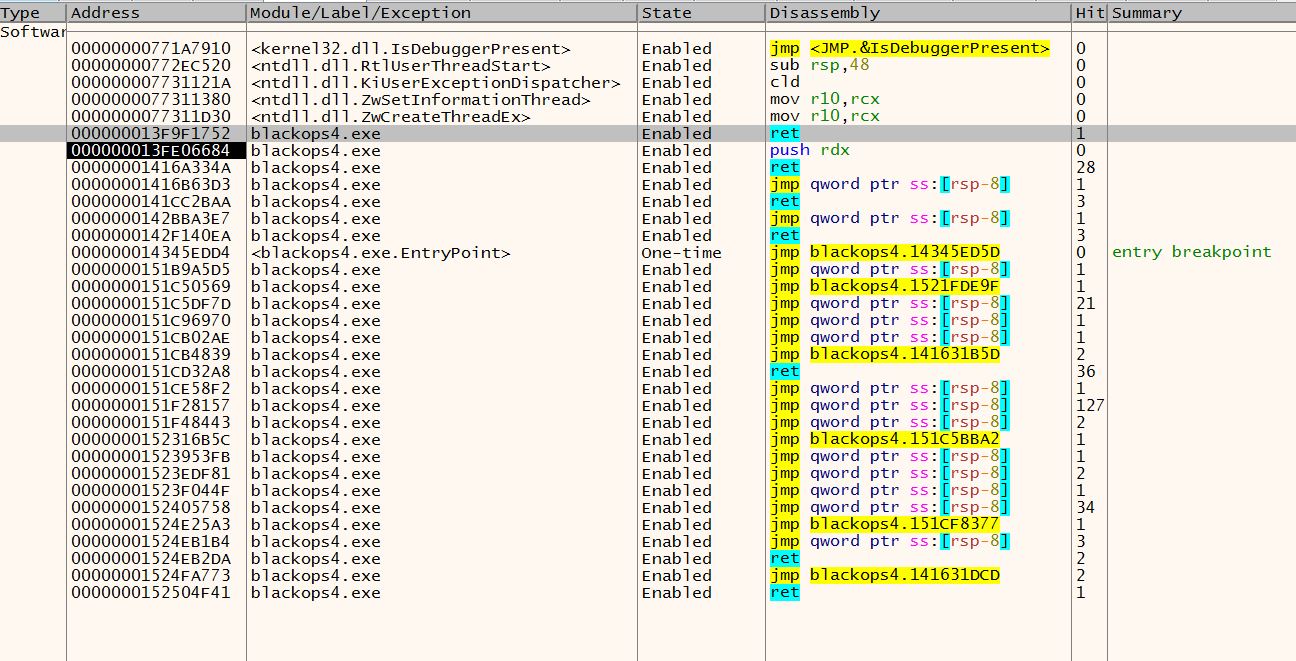
Task: Click the cld disassembly cell
Action: click(785, 83)
